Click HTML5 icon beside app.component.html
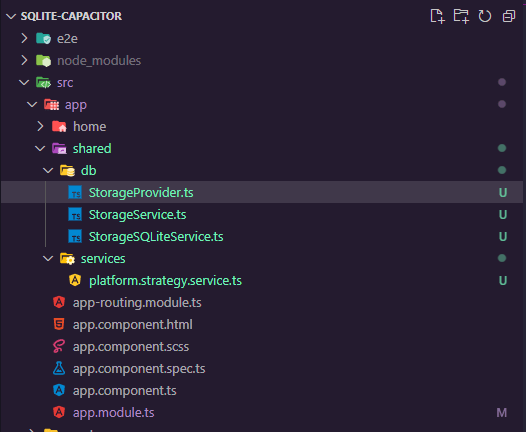The width and height of the screenshot is (526, 432). (x=59, y=324)
